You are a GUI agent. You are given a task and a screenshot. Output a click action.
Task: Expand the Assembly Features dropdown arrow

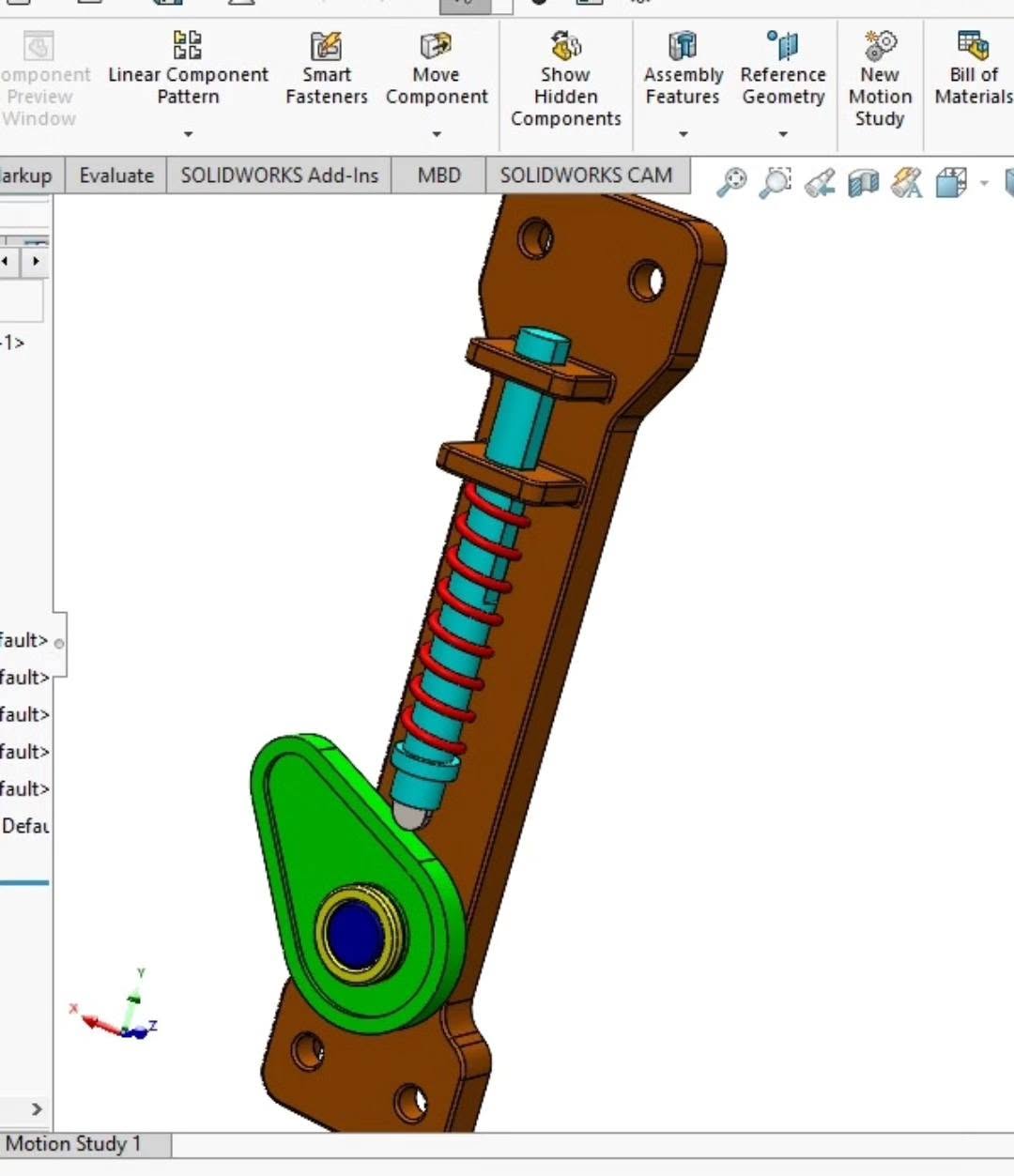tap(683, 134)
